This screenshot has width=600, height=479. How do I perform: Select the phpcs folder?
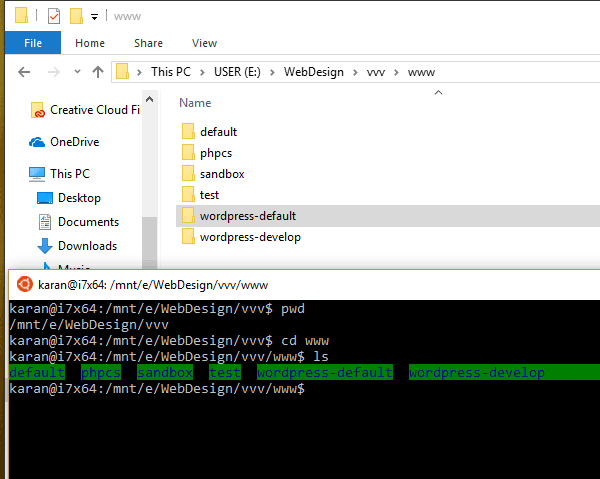tap(216, 153)
